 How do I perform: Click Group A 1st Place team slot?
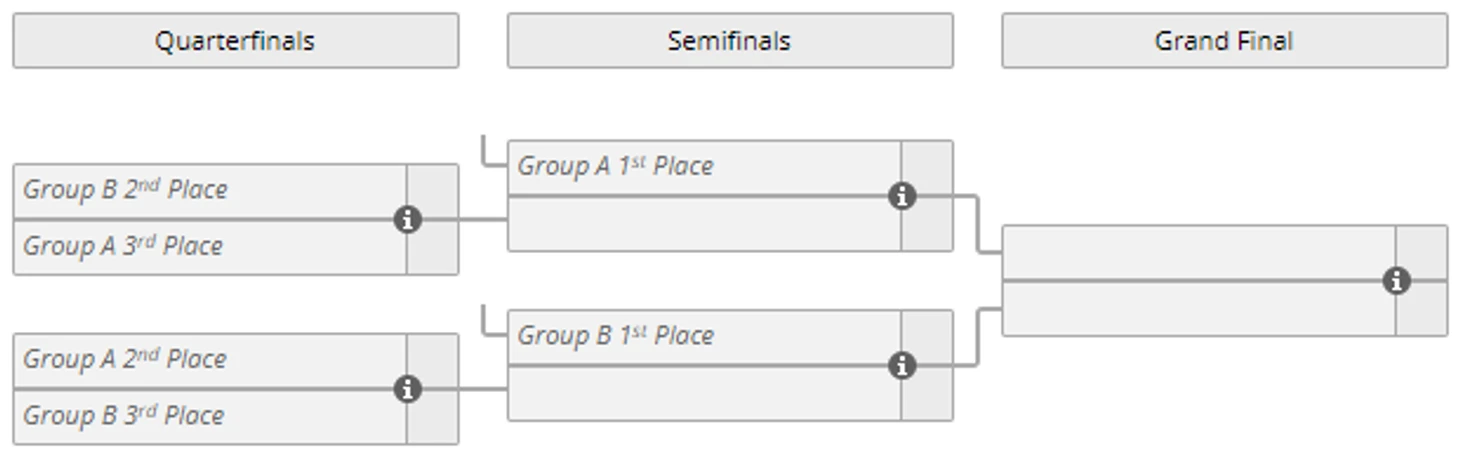(x=704, y=167)
